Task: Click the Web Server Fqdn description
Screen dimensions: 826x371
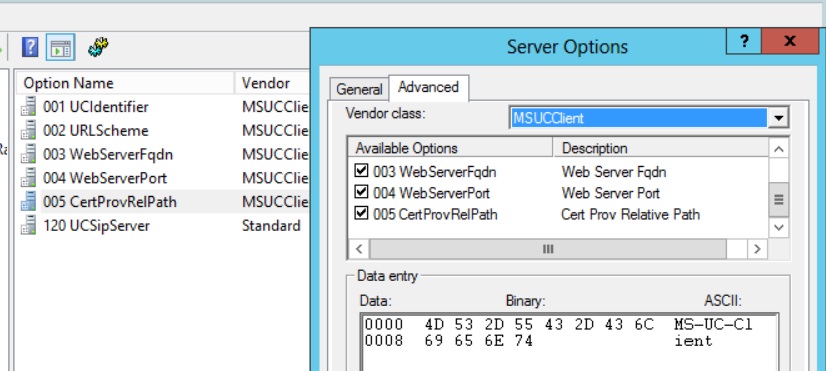Action: [614, 172]
